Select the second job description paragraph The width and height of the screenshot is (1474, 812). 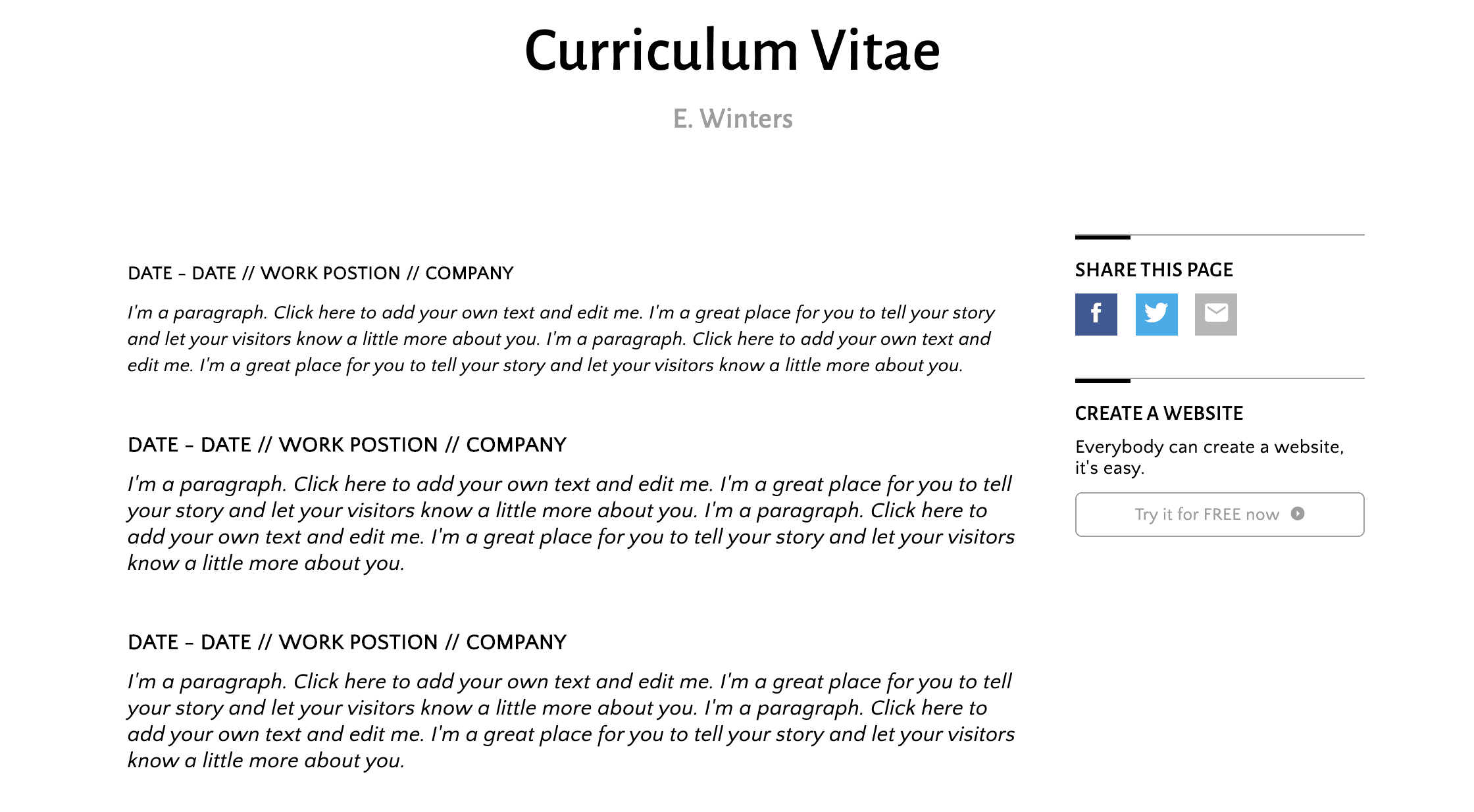[571, 523]
